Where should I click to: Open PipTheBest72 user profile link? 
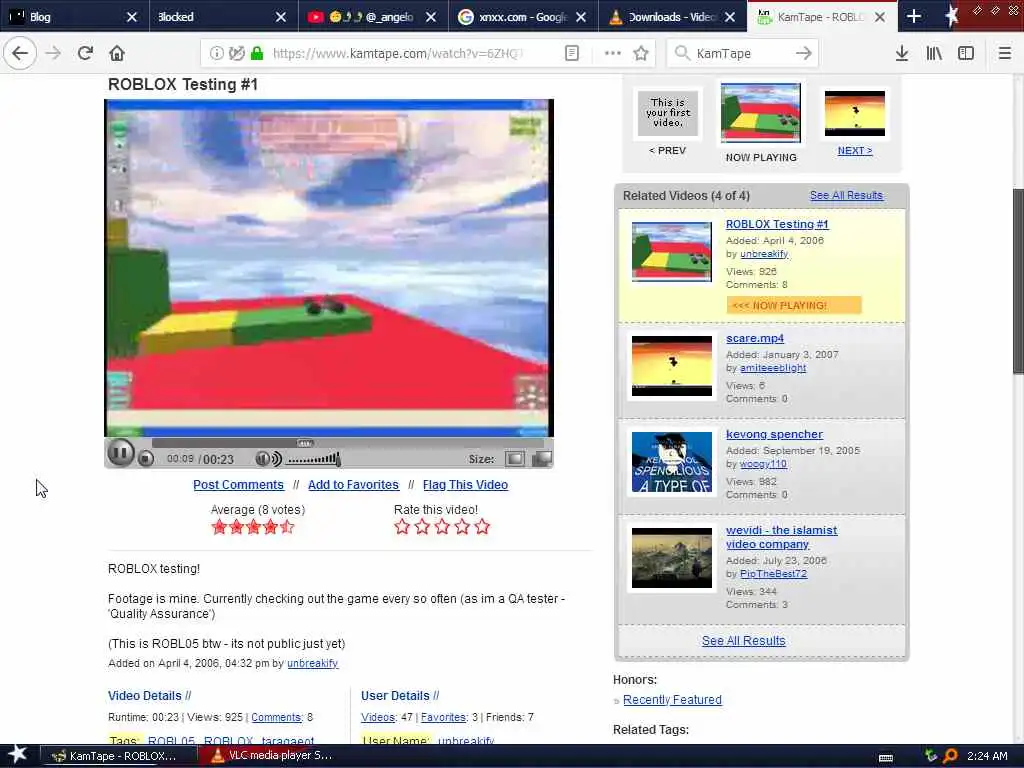pyautogui.click(x=773, y=573)
